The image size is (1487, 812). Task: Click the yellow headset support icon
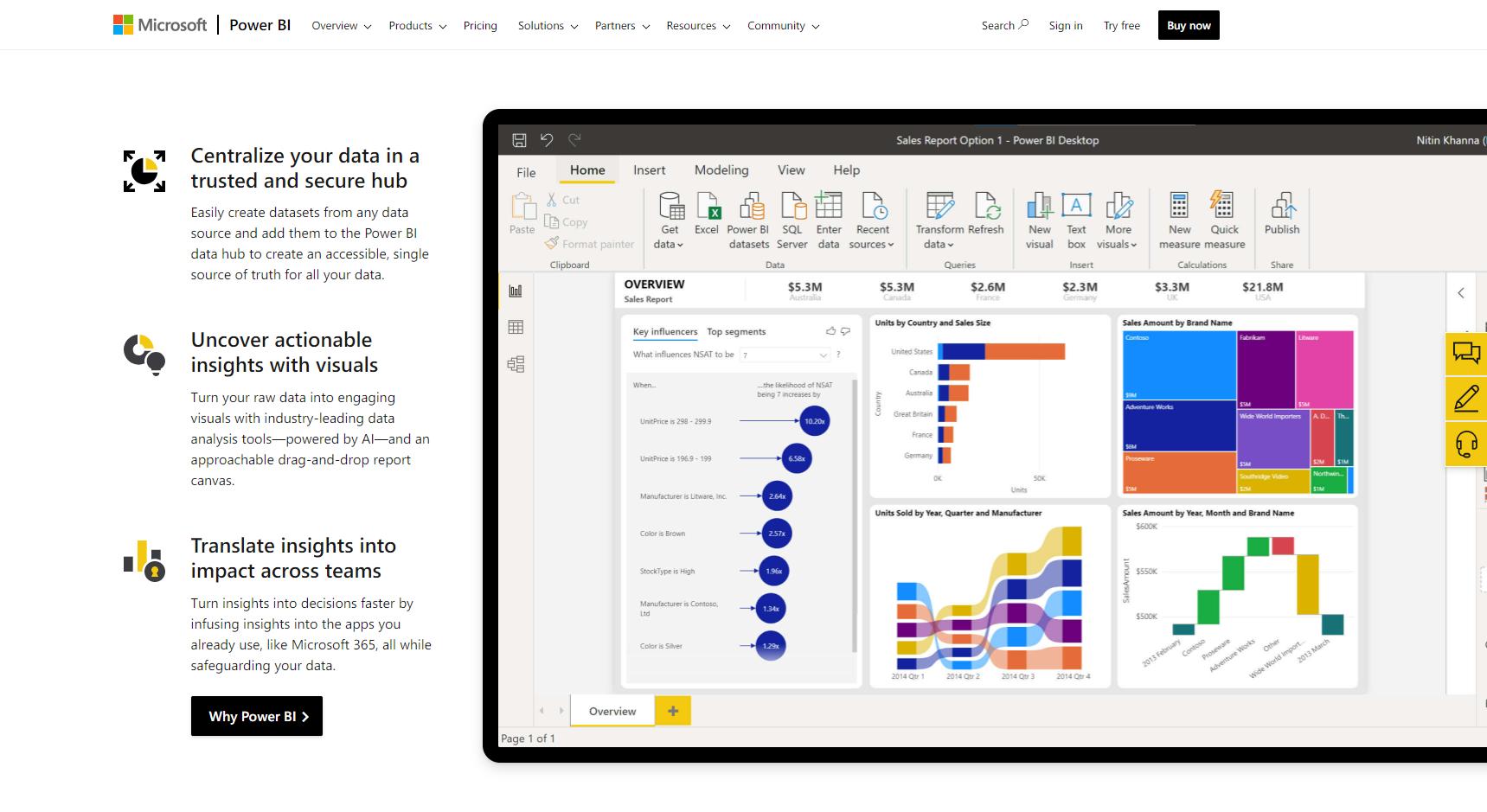pos(1466,444)
